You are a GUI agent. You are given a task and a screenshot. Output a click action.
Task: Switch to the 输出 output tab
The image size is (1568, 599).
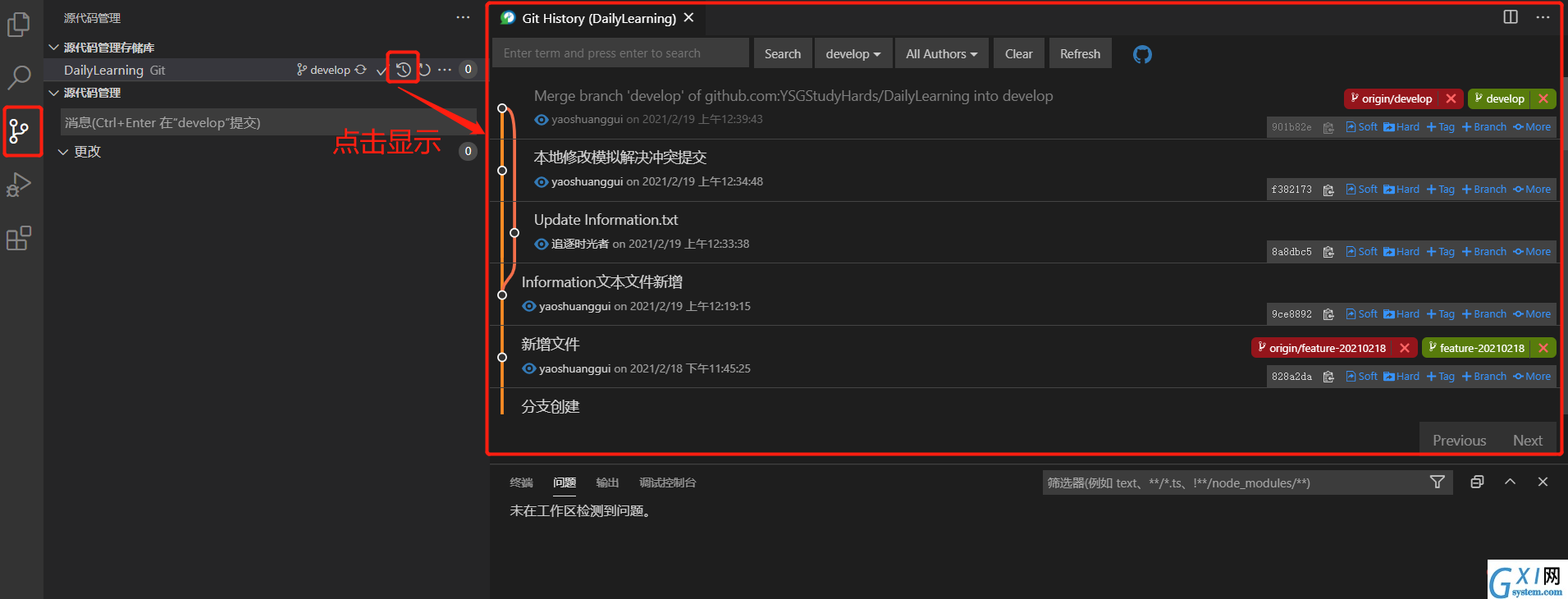coord(607,482)
